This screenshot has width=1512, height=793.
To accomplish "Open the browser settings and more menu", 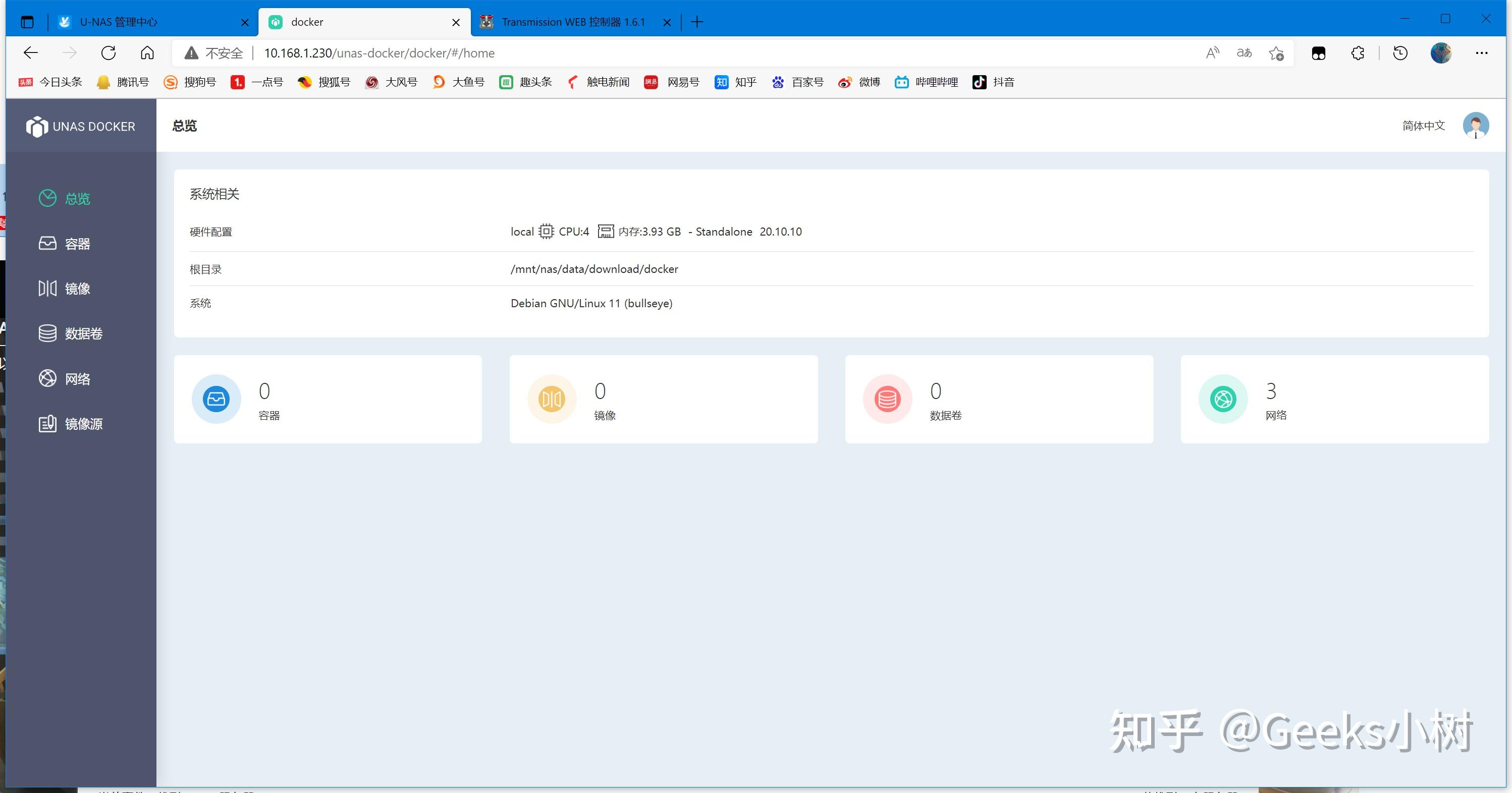I will point(1481,53).
